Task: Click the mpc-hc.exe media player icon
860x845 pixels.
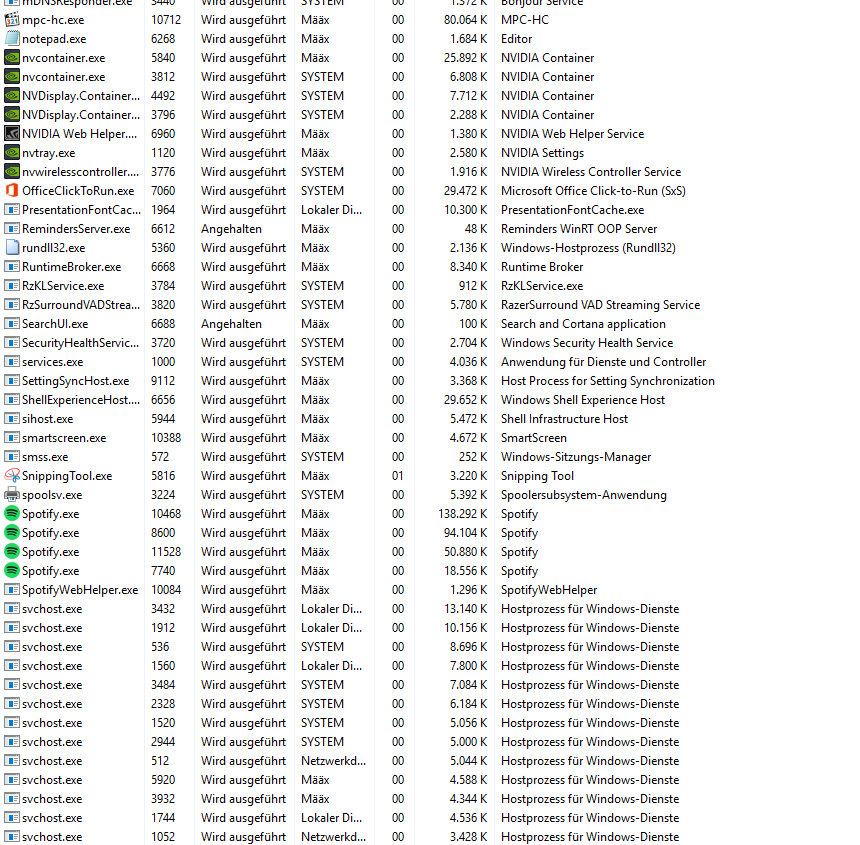Action: [x=12, y=20]
